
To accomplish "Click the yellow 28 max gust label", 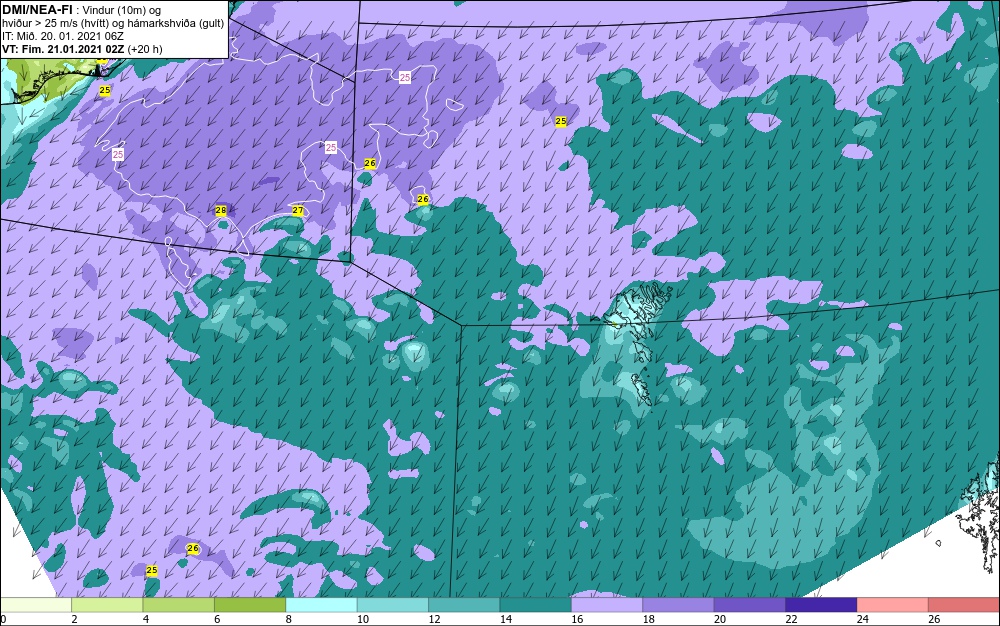I will (x=221, y=210).
